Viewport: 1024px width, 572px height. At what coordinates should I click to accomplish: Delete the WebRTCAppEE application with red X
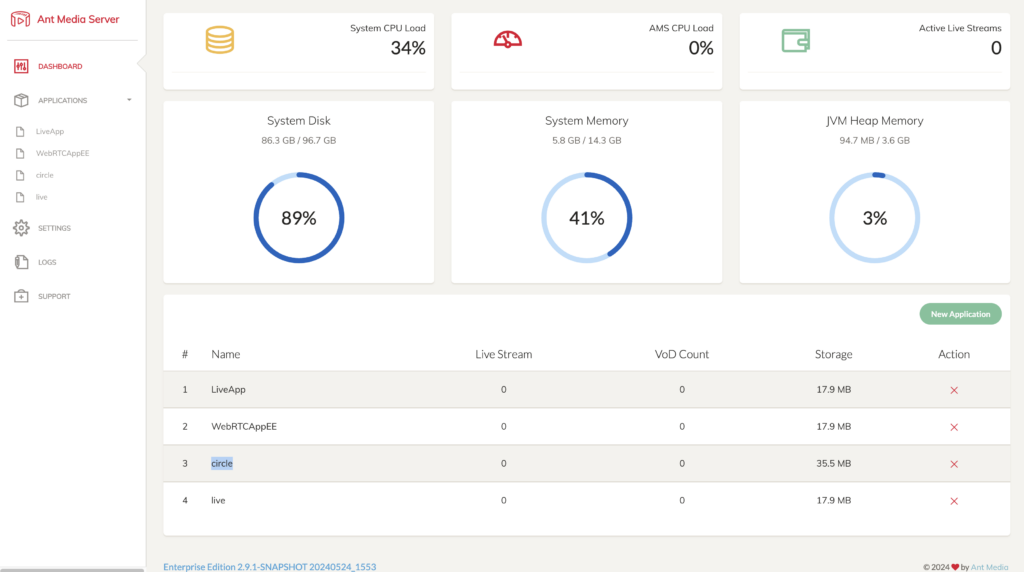click(953, 427)
